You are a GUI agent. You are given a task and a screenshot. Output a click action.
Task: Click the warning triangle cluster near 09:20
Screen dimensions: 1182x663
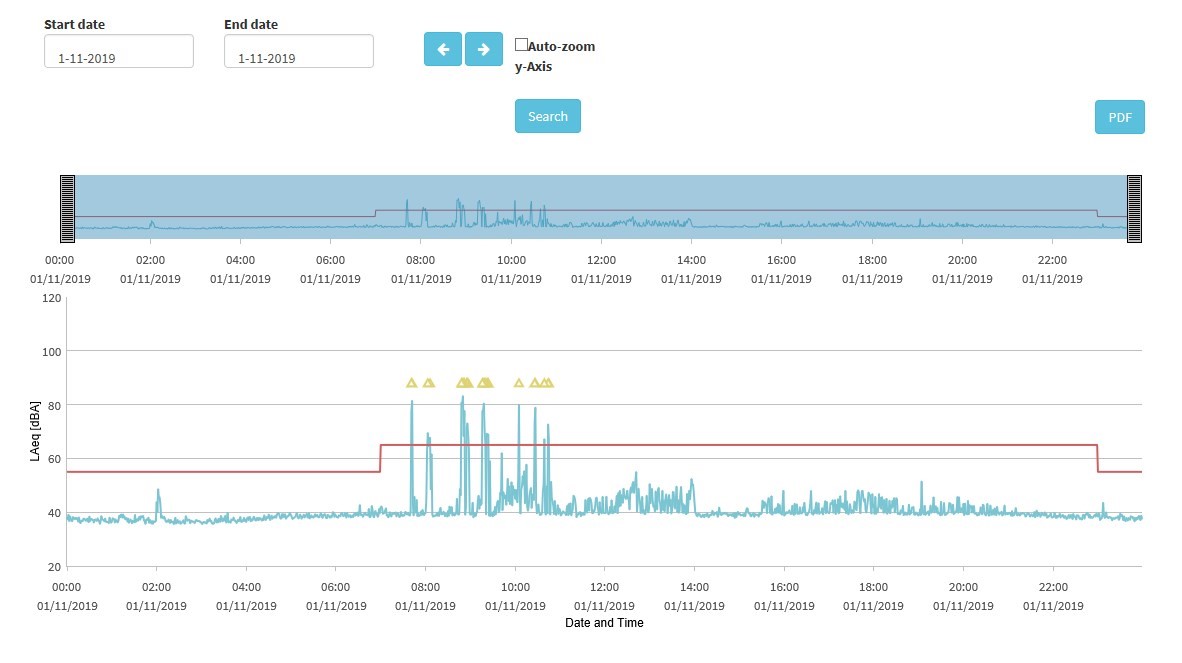[x=485, y=383]
